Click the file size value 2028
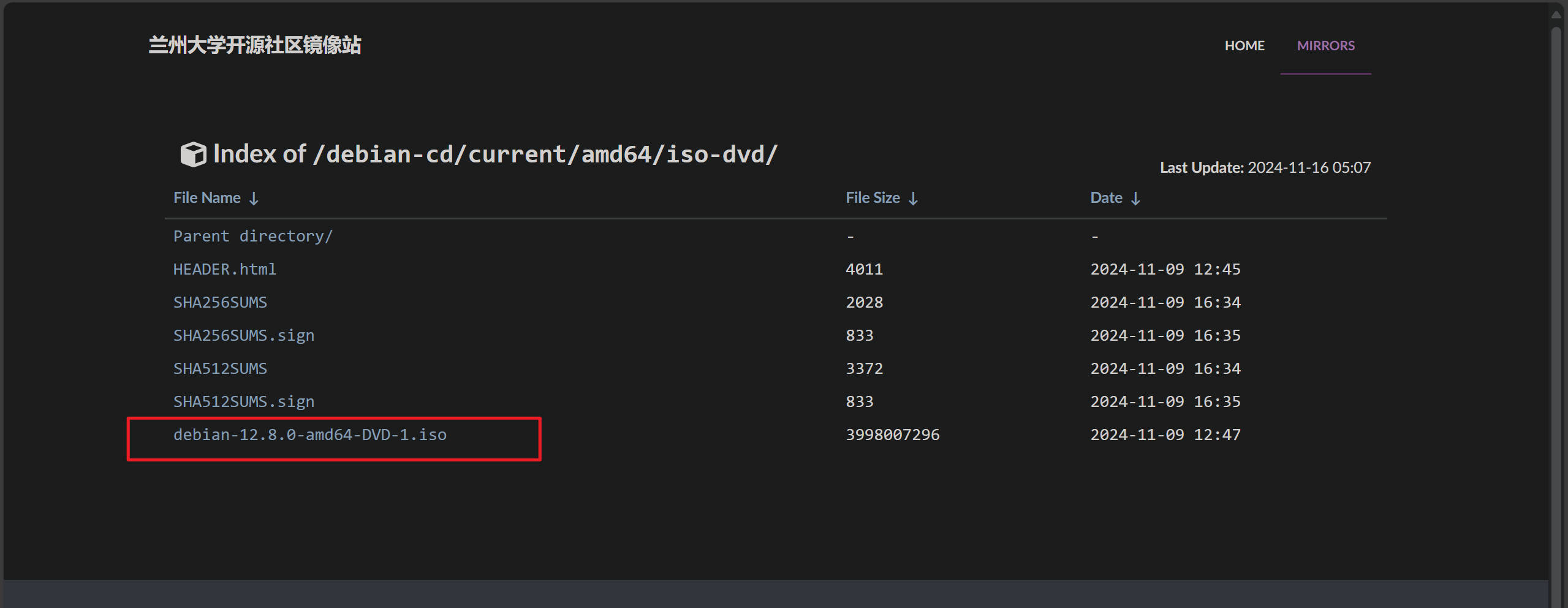Screen dimensions: 1568x608 864,302
